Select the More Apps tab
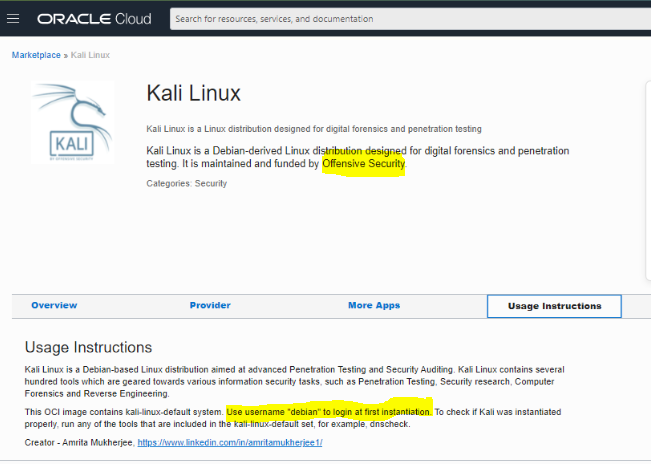Screen dimensions: 651x464 (374, 305)
